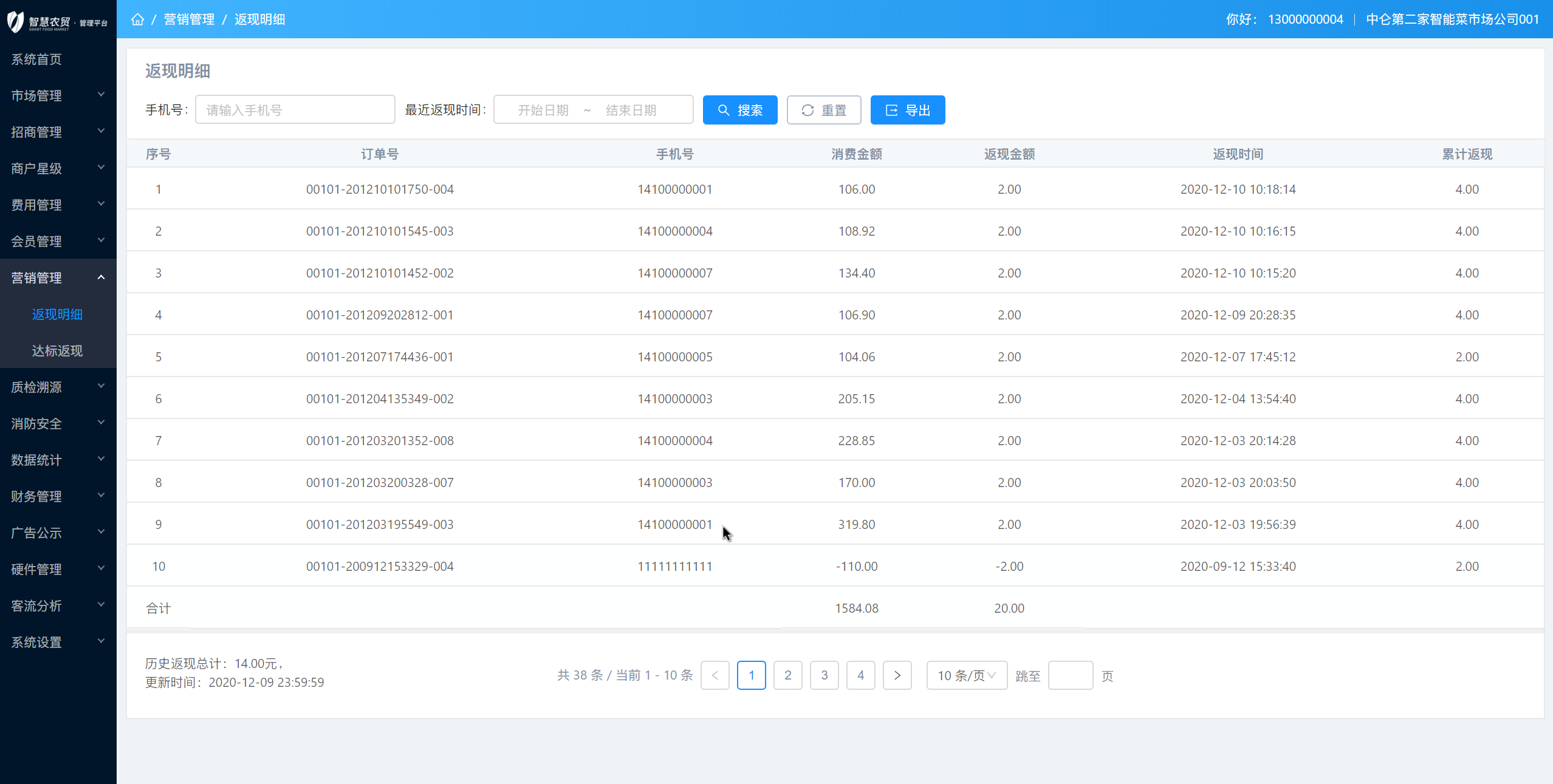
Task: Click previous page arrow
Action: 715,675
